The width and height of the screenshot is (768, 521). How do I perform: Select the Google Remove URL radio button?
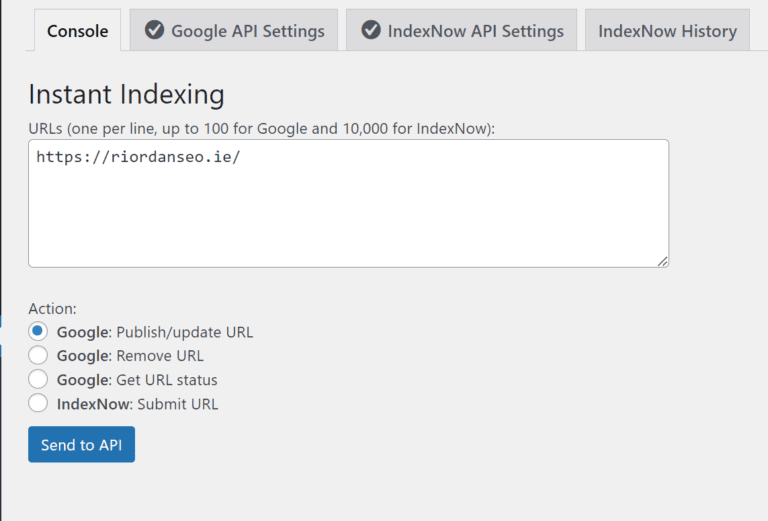pyautogui.click(x=38, y=355)
